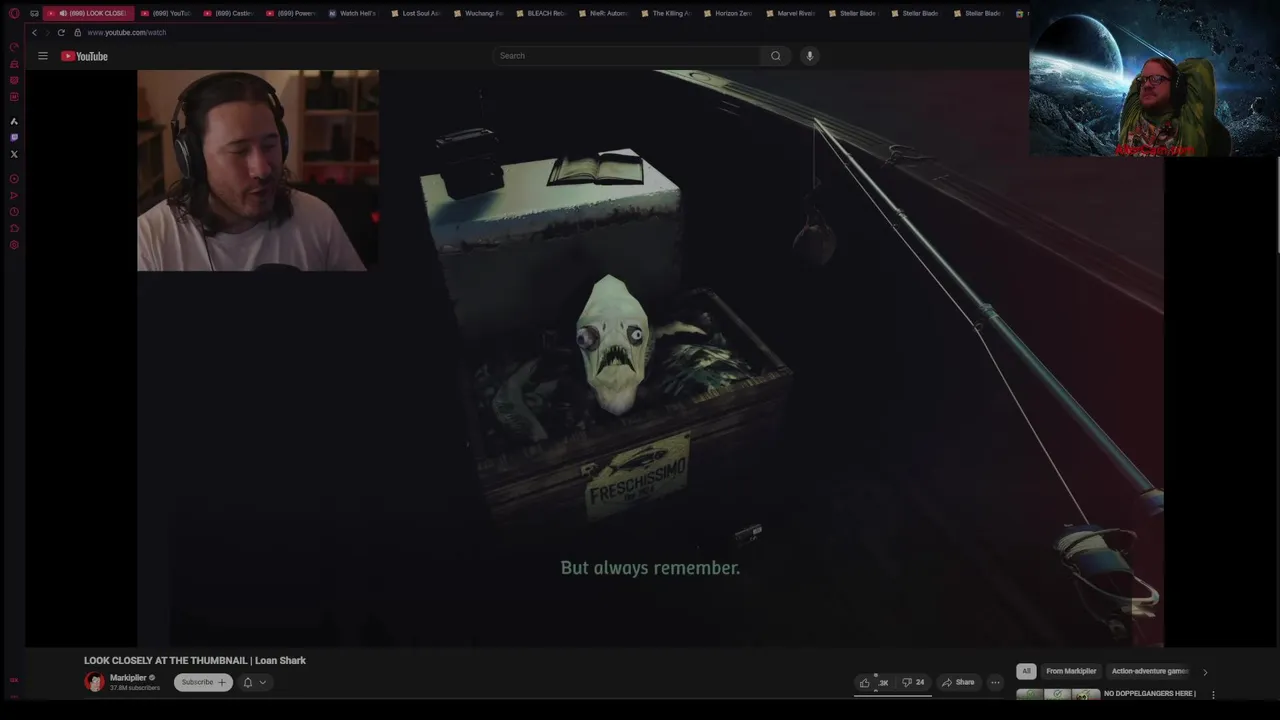
Task: Open the YouTube hamburger guide menu
Action: (43, 56)
